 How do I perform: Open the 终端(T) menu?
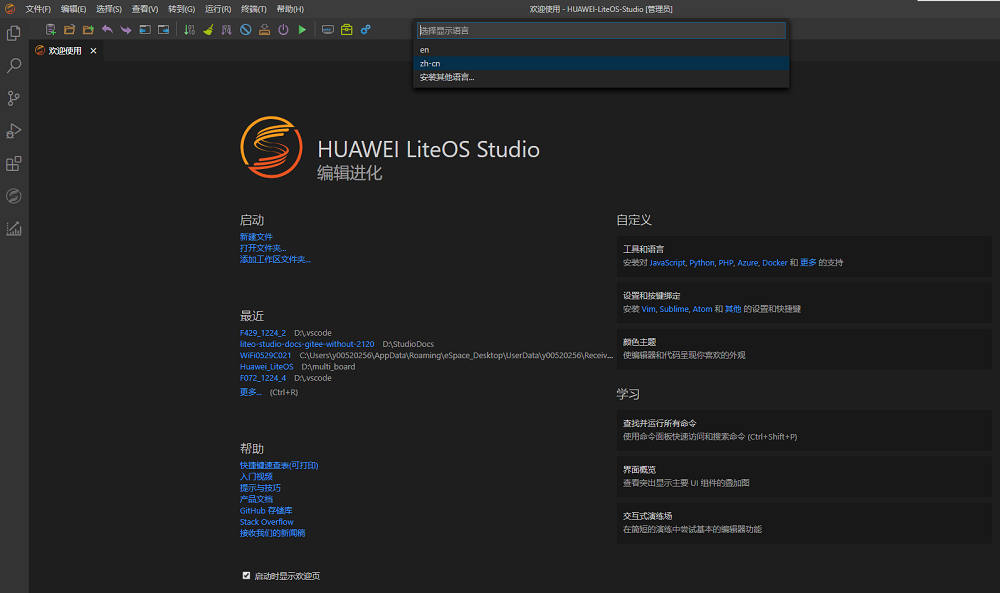point(254,9)
